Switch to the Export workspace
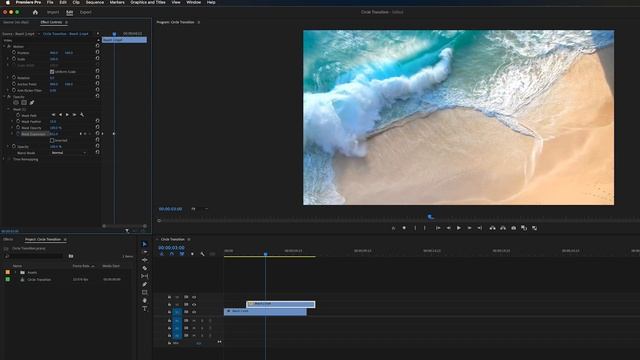Image resolution: width=640 pixels, height=360 pixels. (86, 12)
